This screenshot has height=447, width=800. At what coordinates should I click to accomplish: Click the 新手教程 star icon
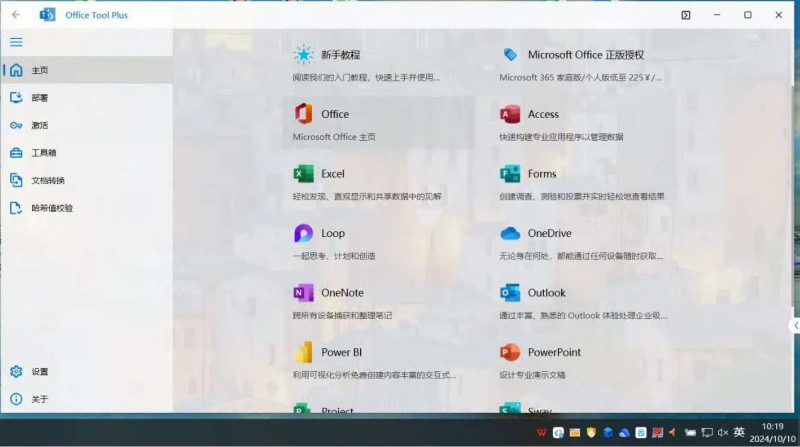pos(303,55)
